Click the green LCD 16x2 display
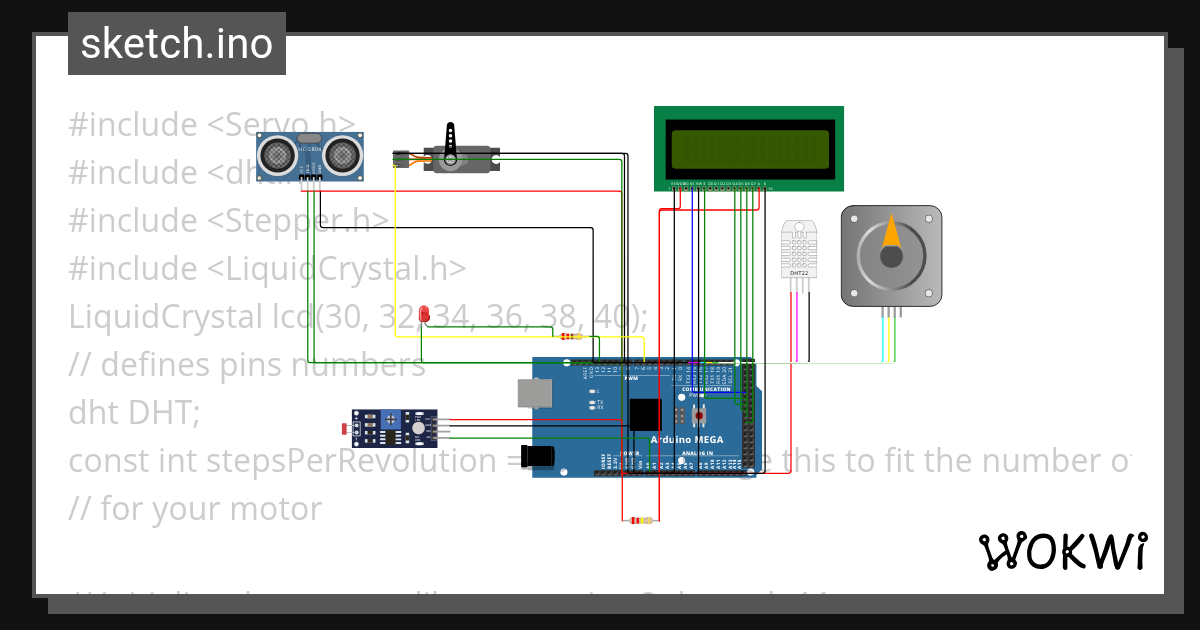Viewport: 1200px width, 630px height. tap(748, 148)
